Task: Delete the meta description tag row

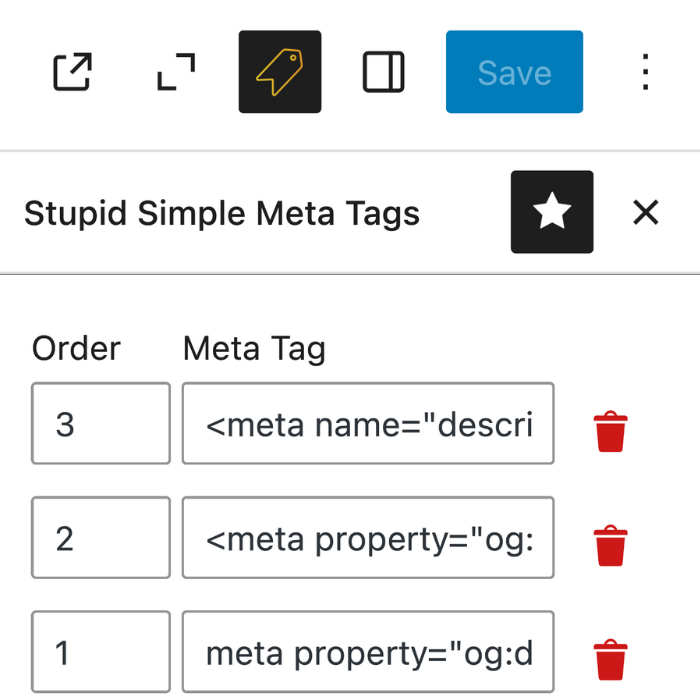Action: coord(610,432)
